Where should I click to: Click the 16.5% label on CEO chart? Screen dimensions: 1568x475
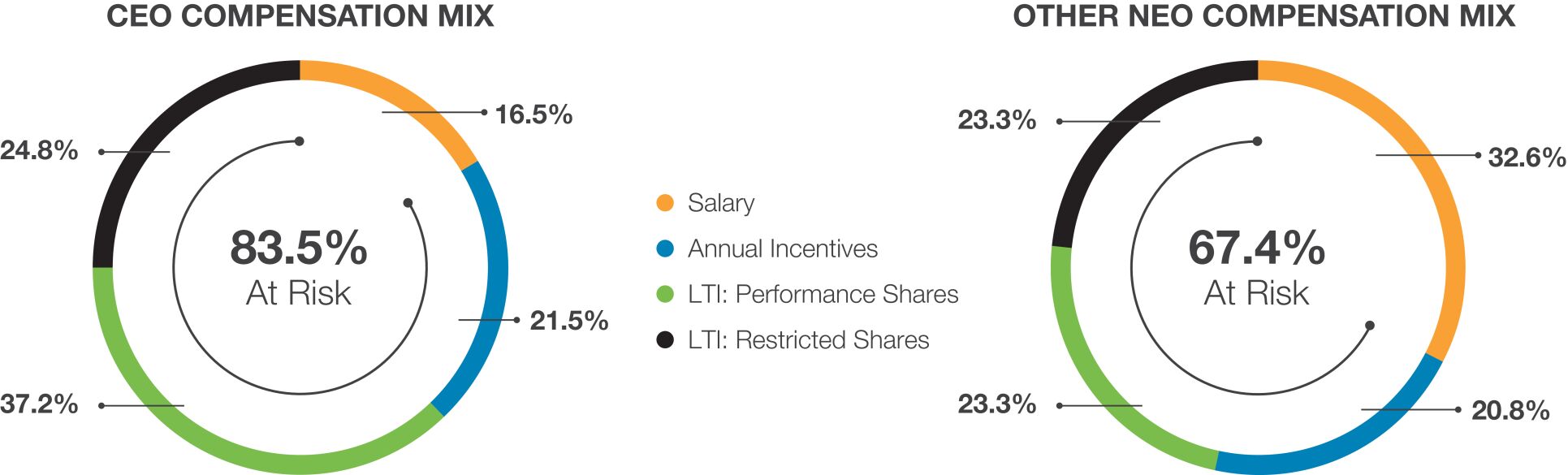(533, 114)
